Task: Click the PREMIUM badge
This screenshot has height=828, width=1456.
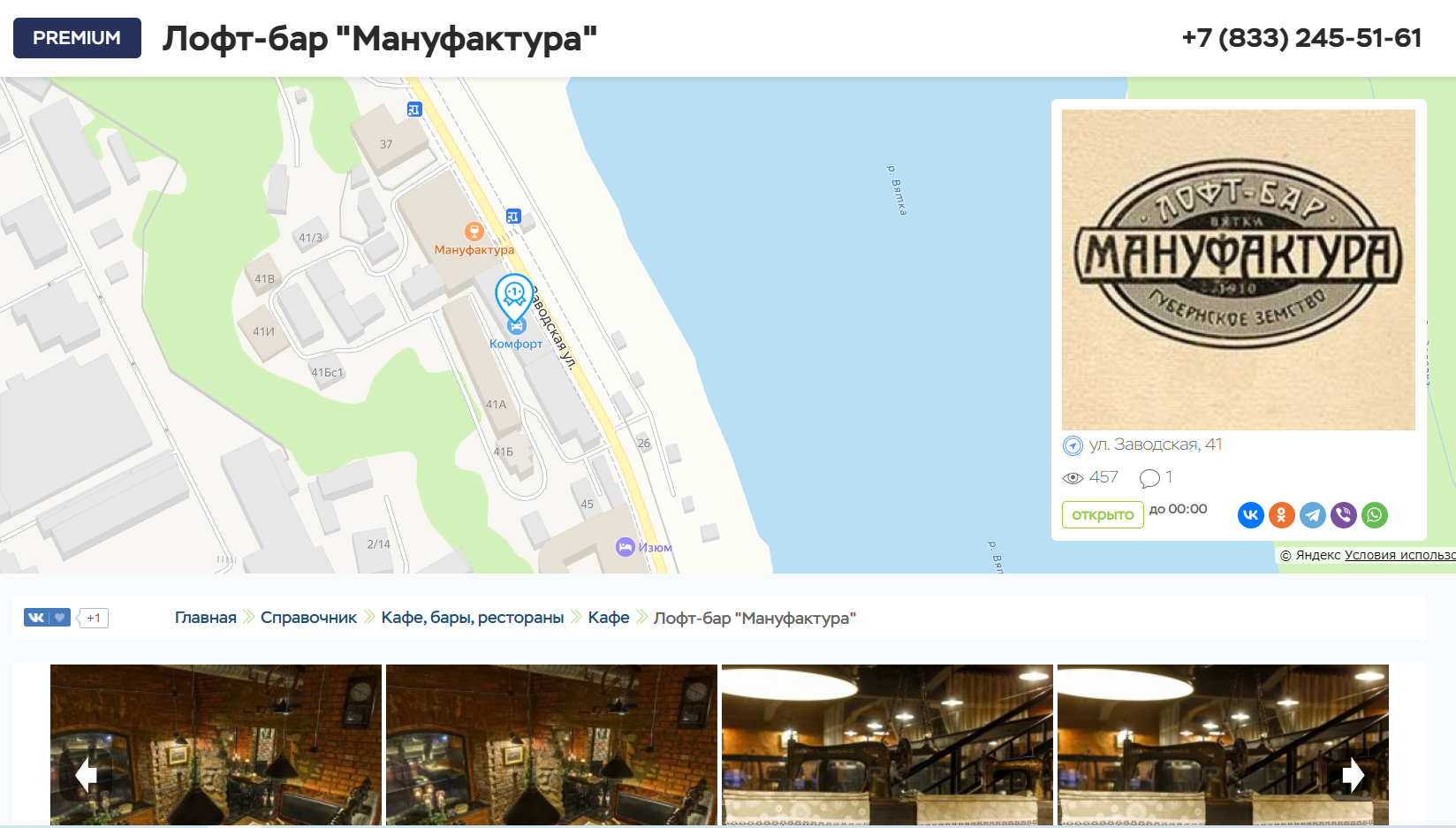Action: [77, 38]
